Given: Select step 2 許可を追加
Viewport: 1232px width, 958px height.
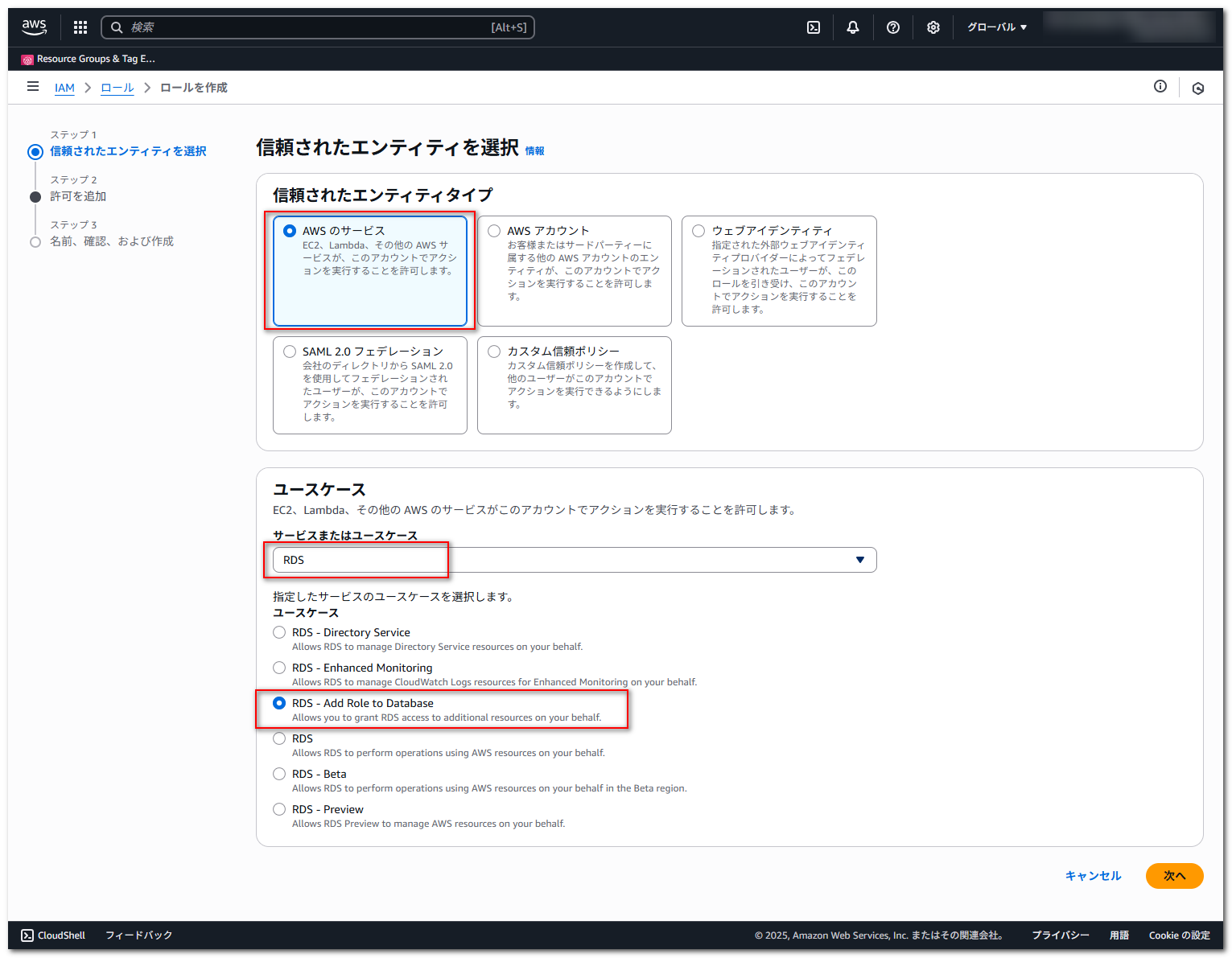Looking at the screenshot, I should click(x=78, y=196).
